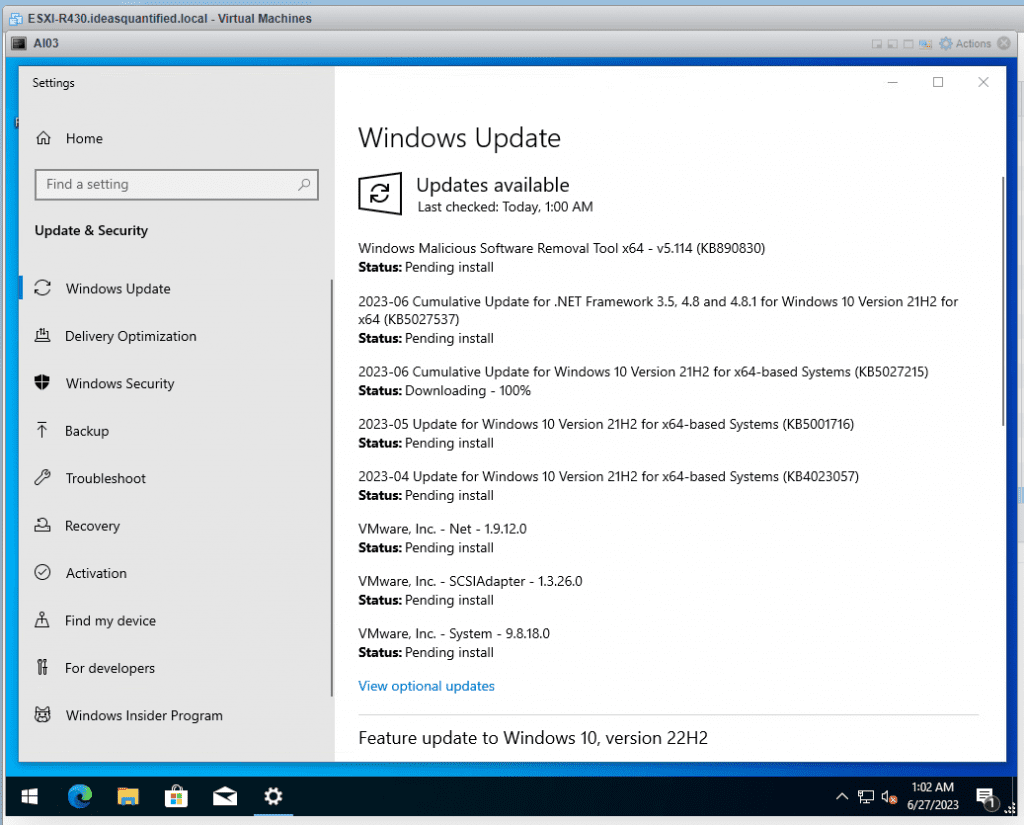Screen dimensions: 1024x825
Task: Close the AI03 console with the gray X
Action: coord(1004,44)
